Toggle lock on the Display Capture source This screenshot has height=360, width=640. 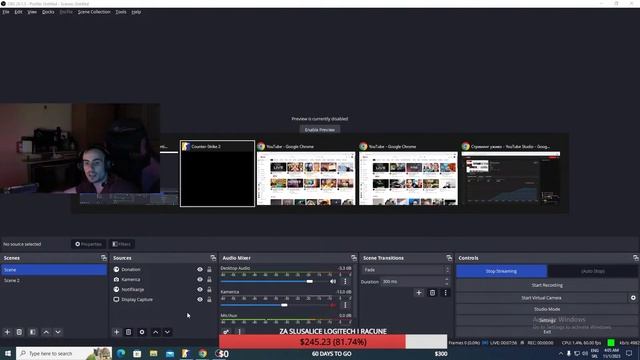point(209,300)
